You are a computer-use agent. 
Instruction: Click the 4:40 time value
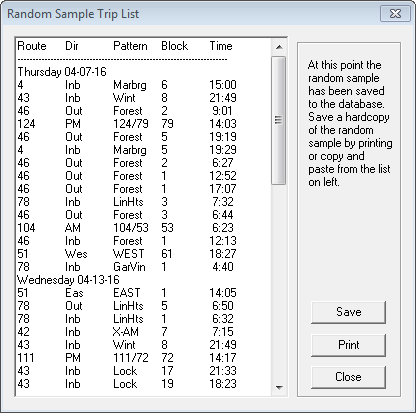click(223, 267)
